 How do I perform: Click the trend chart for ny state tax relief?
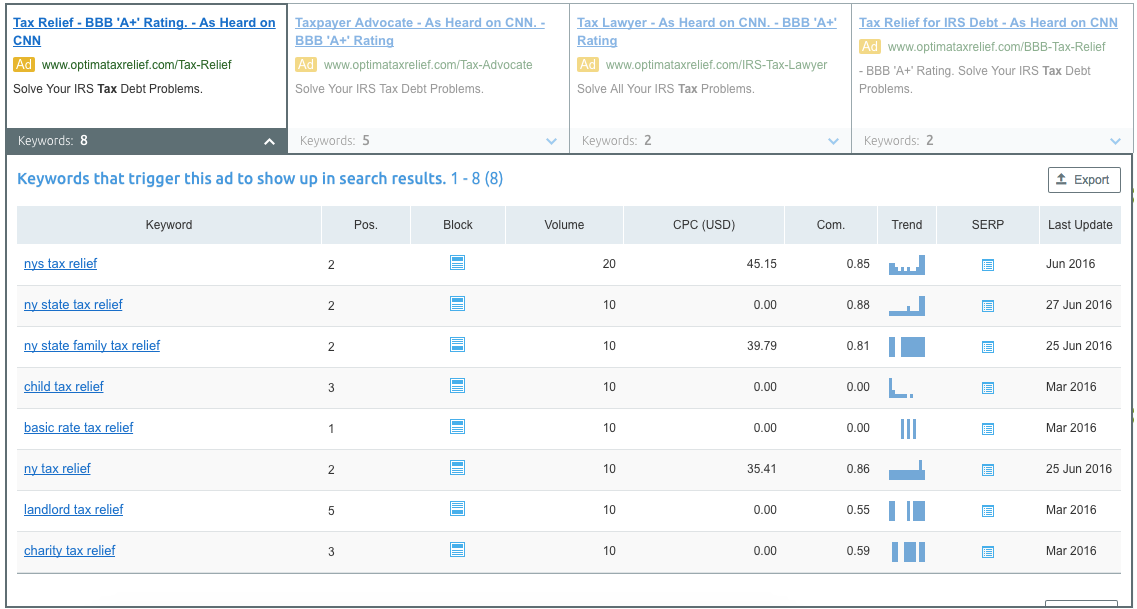coord(907,305)
